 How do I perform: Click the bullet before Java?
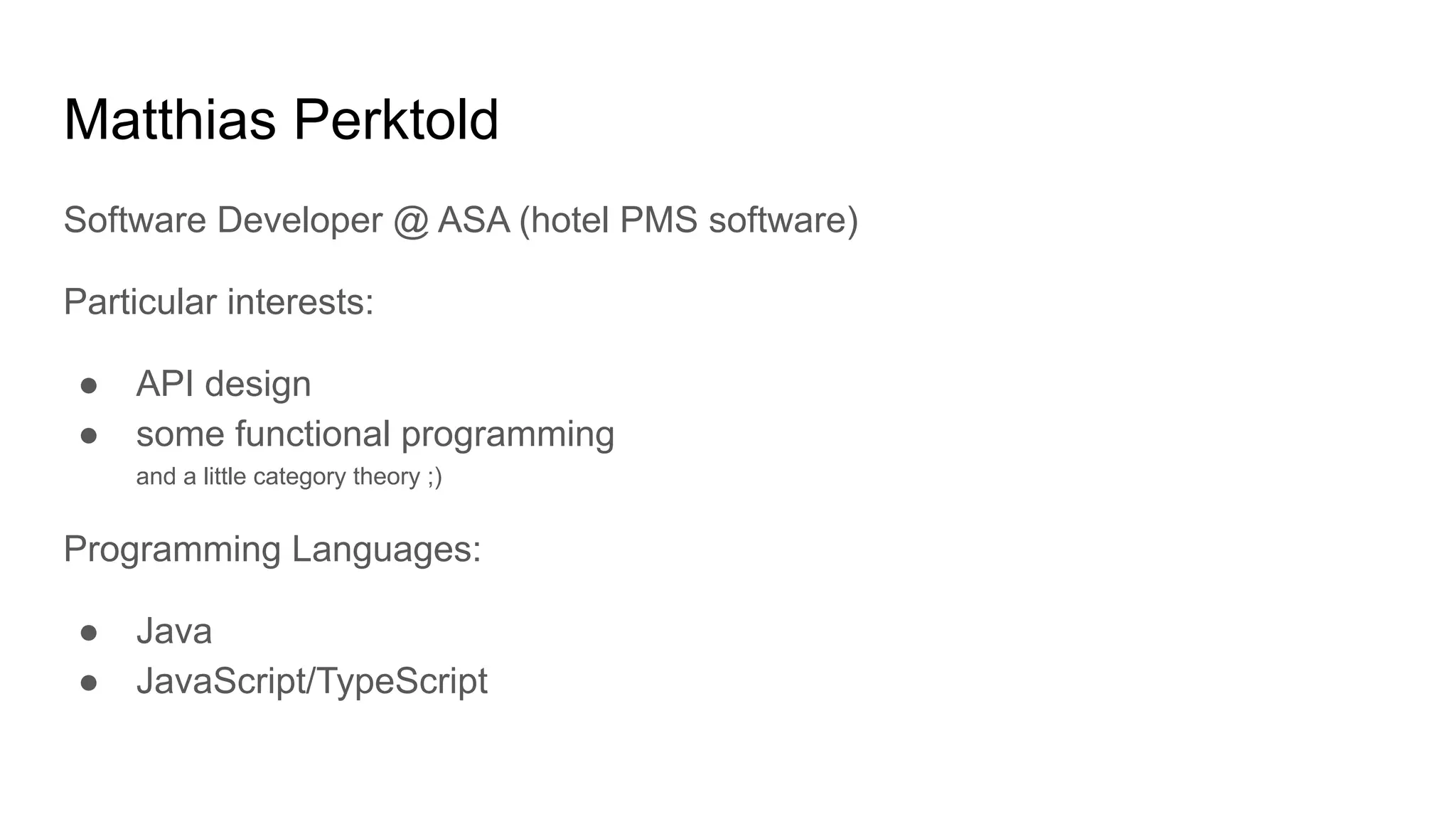click(89, 632)
